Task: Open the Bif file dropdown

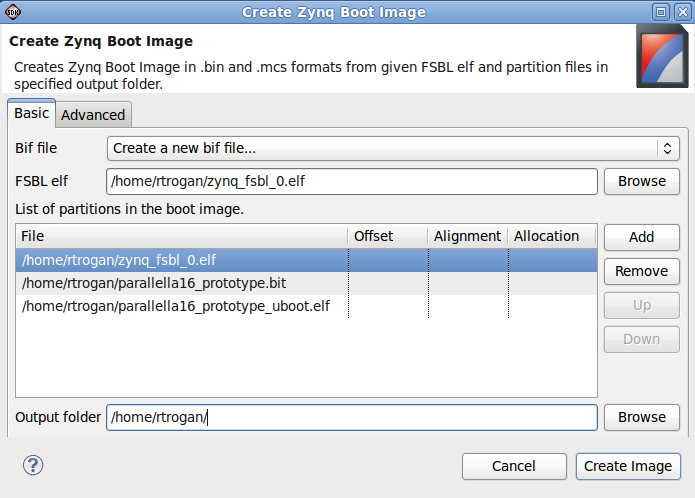Action: point(393,148)
